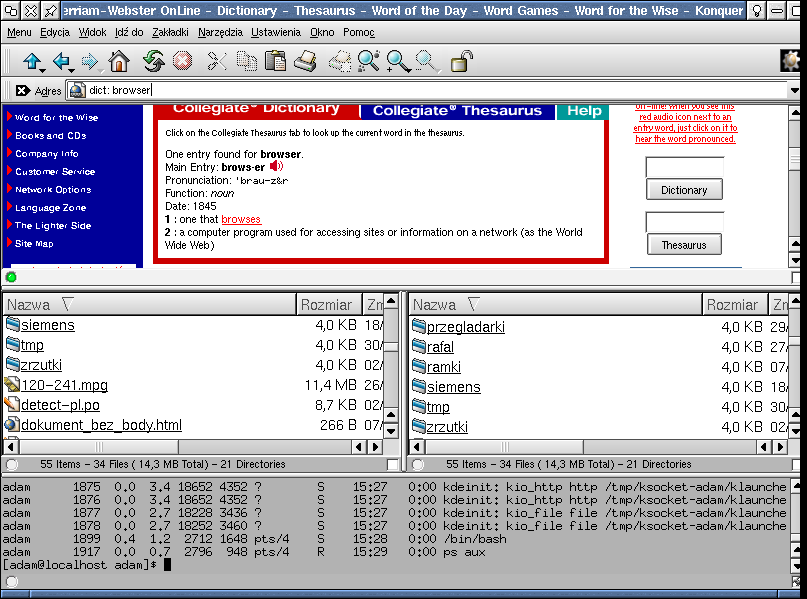Reload the page with the green arrows icon
Image resolution: width=807 pixels, height=599 pixels.
pyautogui.click(x=153, y=62)
